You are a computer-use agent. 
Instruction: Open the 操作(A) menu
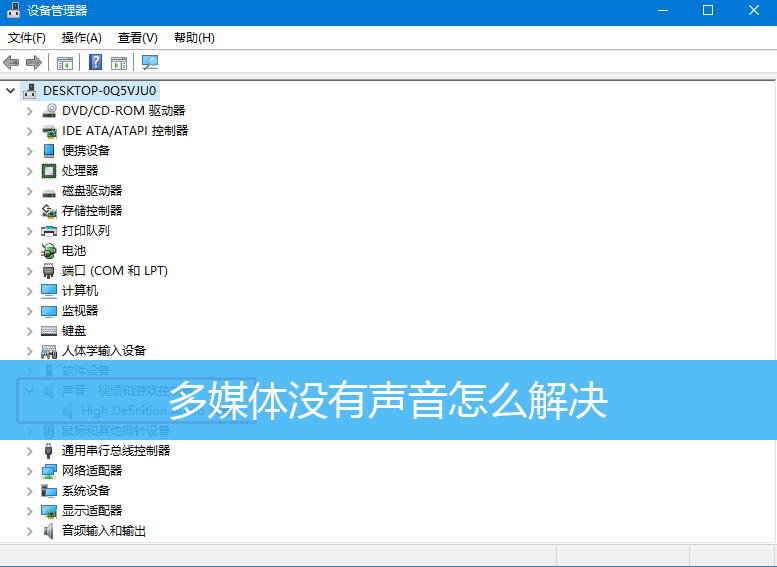coord(81,38)
